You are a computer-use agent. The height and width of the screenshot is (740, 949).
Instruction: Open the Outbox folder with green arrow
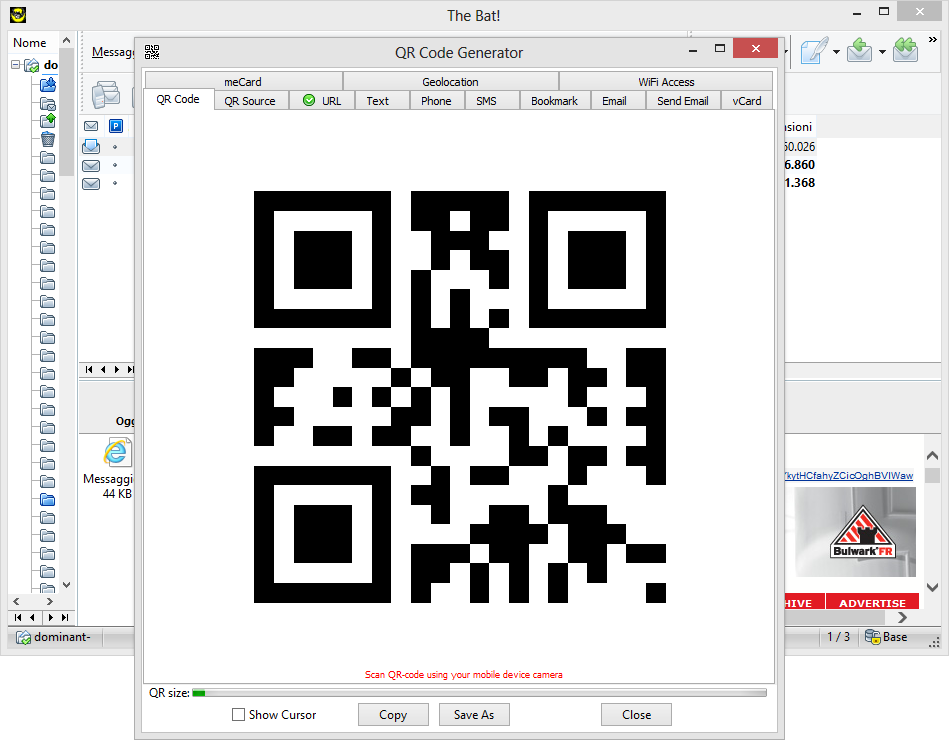click(48, 120)
